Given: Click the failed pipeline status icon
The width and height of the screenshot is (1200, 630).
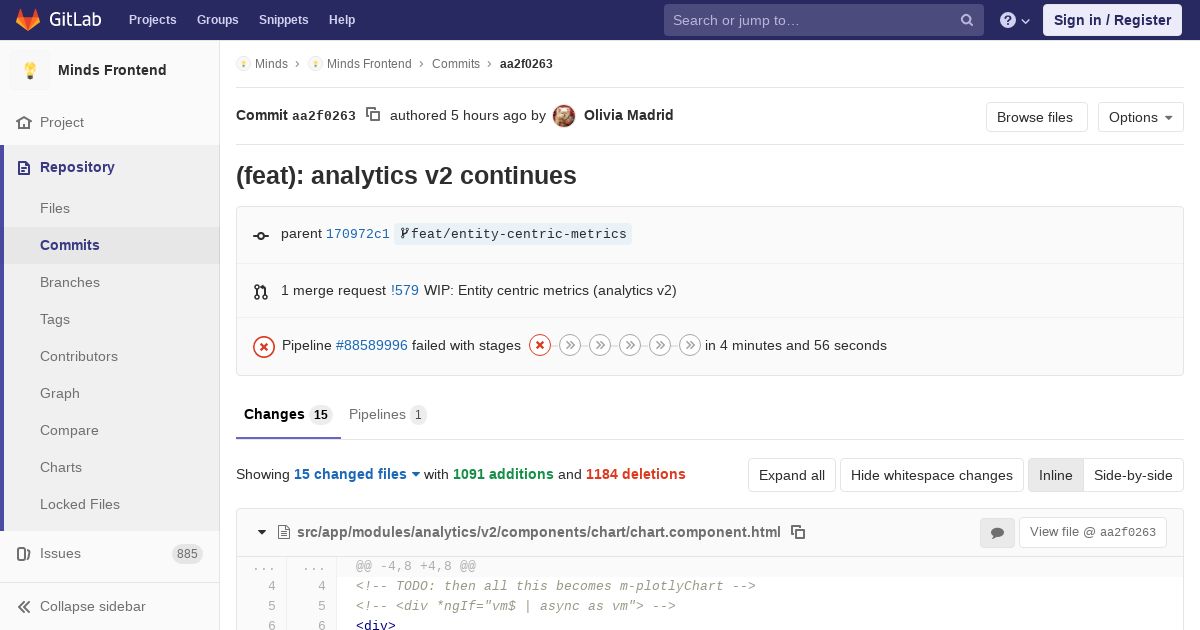Looking at the screenshot, I should (x=264, y=346).
